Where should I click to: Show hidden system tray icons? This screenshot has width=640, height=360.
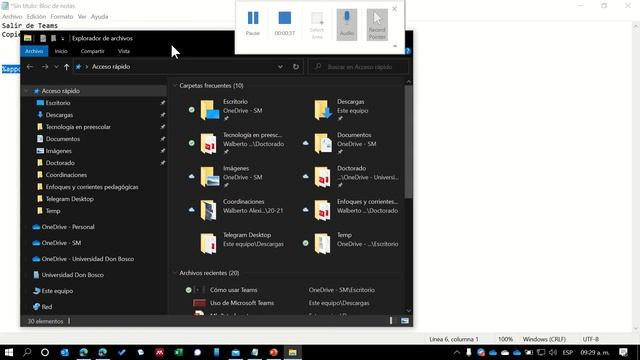click(x=456, y=352)
